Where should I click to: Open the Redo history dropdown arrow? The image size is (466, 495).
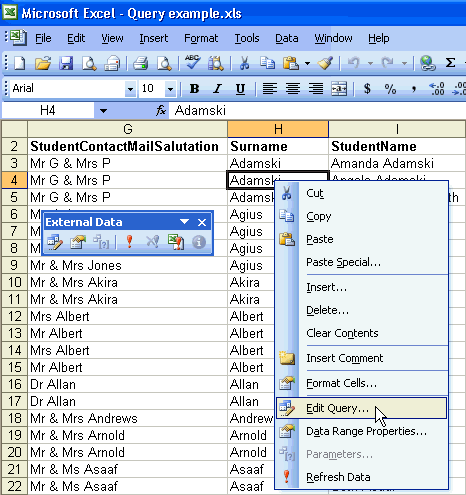404,63
